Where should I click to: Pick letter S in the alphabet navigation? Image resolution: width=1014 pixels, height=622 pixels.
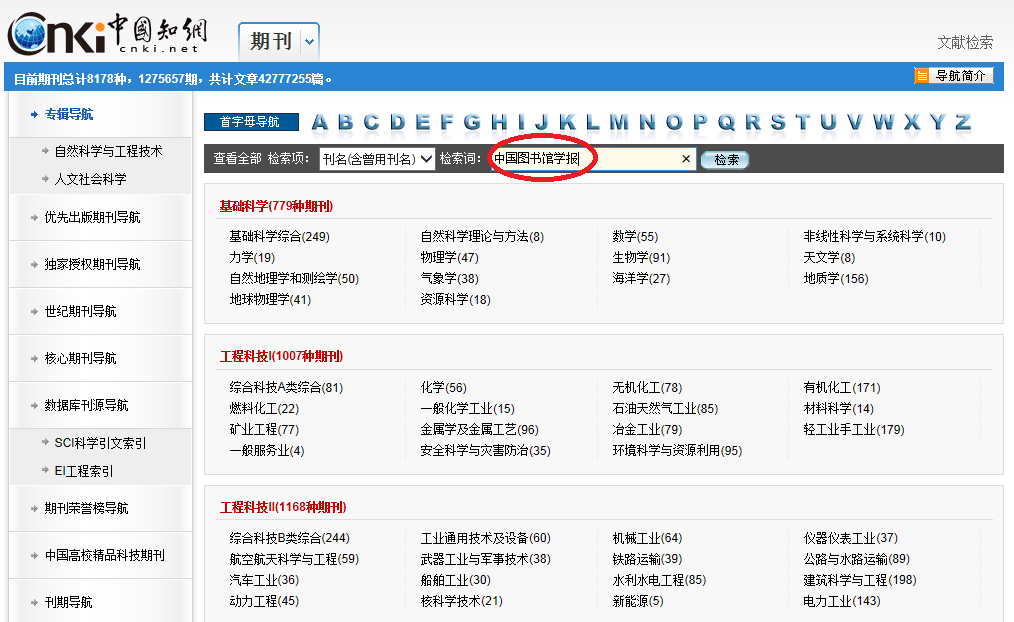(x=778, y=123)
